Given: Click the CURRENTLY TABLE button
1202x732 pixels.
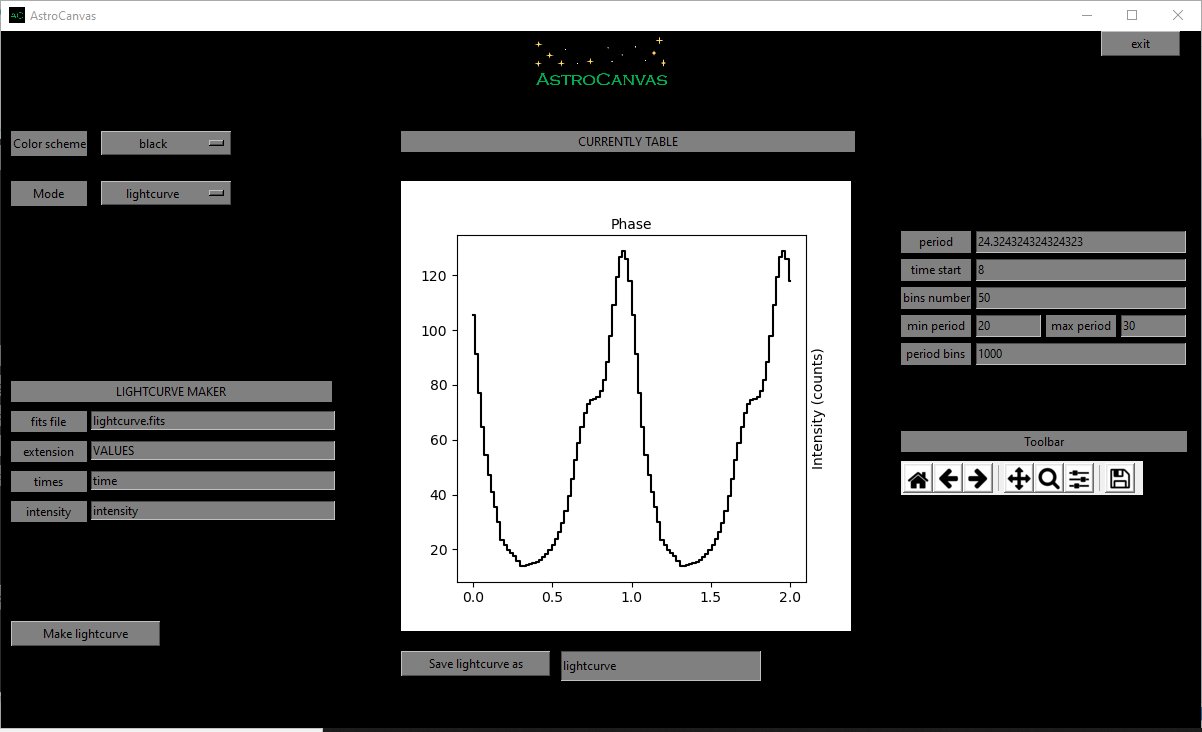Looking at the screenshot, I should pos(628,142).
